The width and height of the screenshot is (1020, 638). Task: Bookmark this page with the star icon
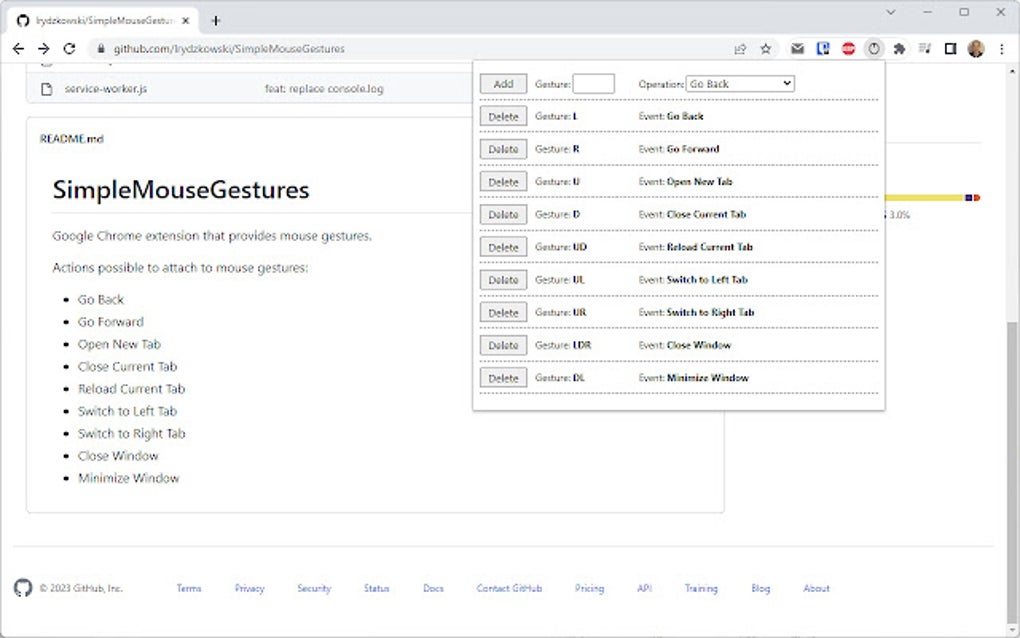click(766, 48)
